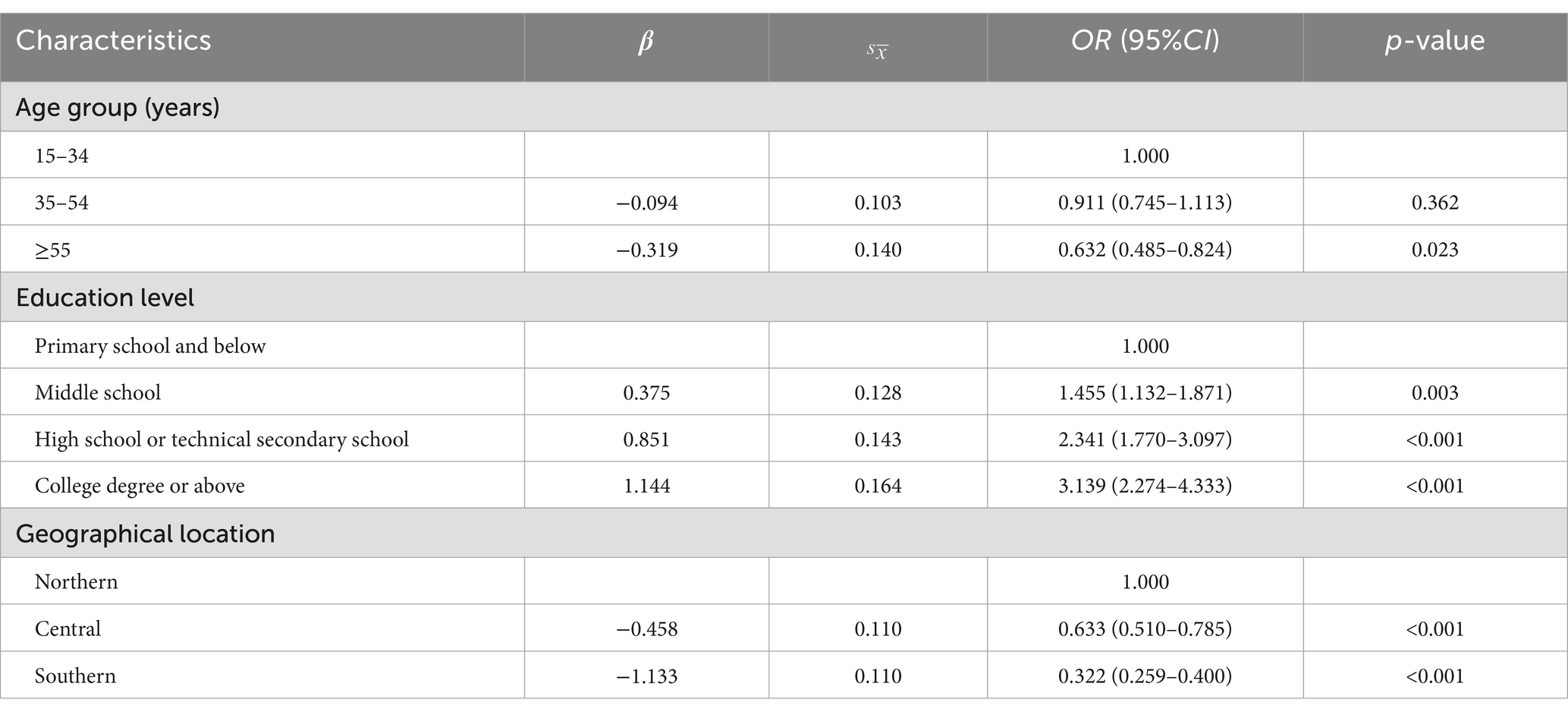This screenshot has width=1568, height=712.
Task: Click the Geographical location section heading
Action: pos(145,534)
